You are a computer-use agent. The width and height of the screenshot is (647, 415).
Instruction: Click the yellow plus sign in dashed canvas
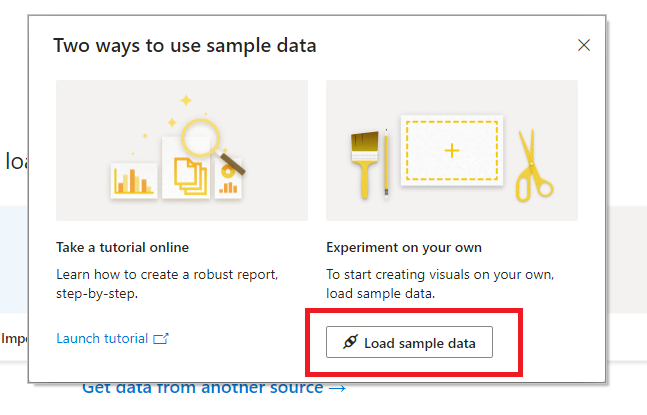point(452,151)
